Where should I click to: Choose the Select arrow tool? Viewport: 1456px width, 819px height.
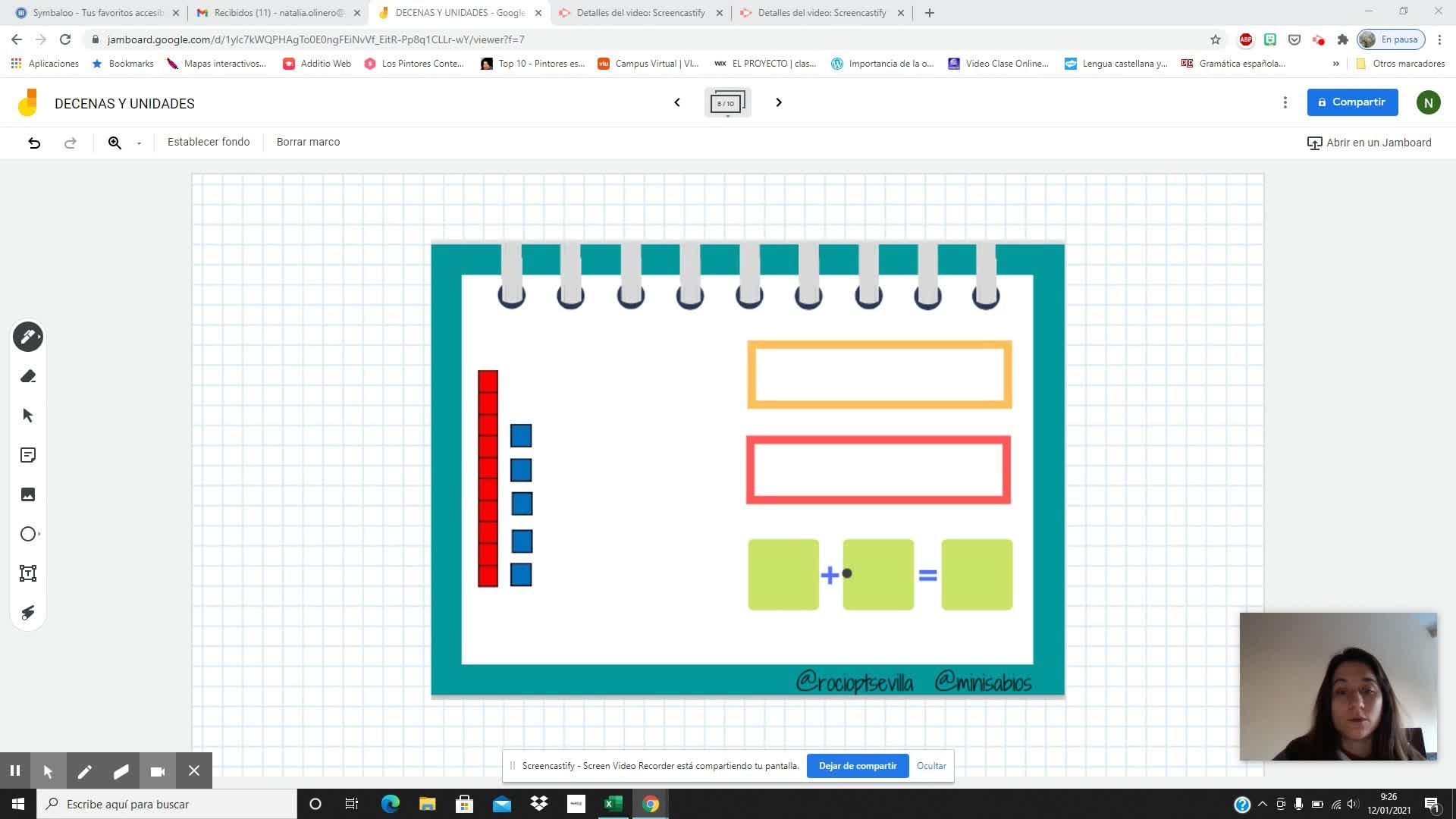click(28, 416)
